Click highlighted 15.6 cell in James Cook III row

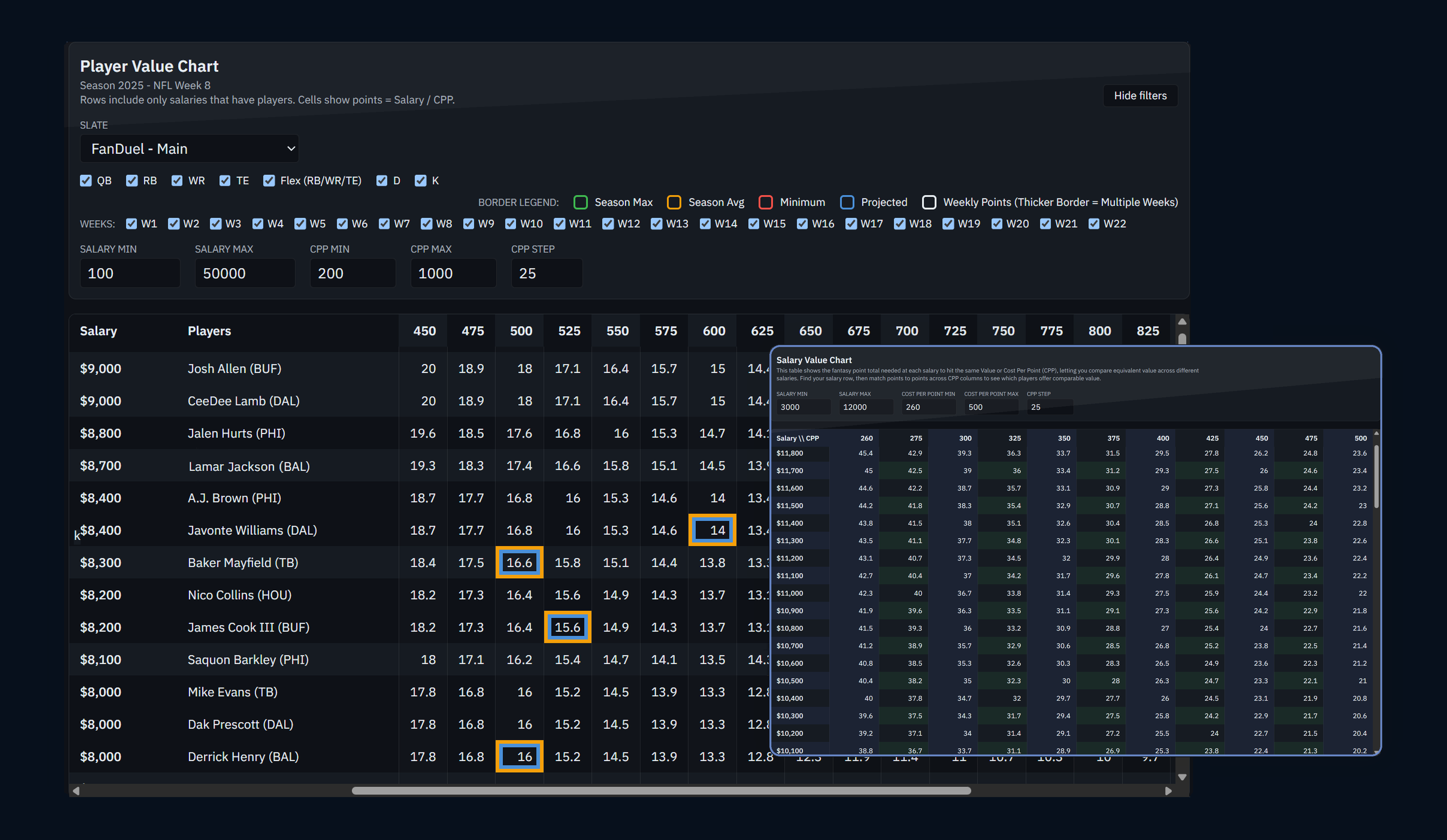click(x=567, y=627)
